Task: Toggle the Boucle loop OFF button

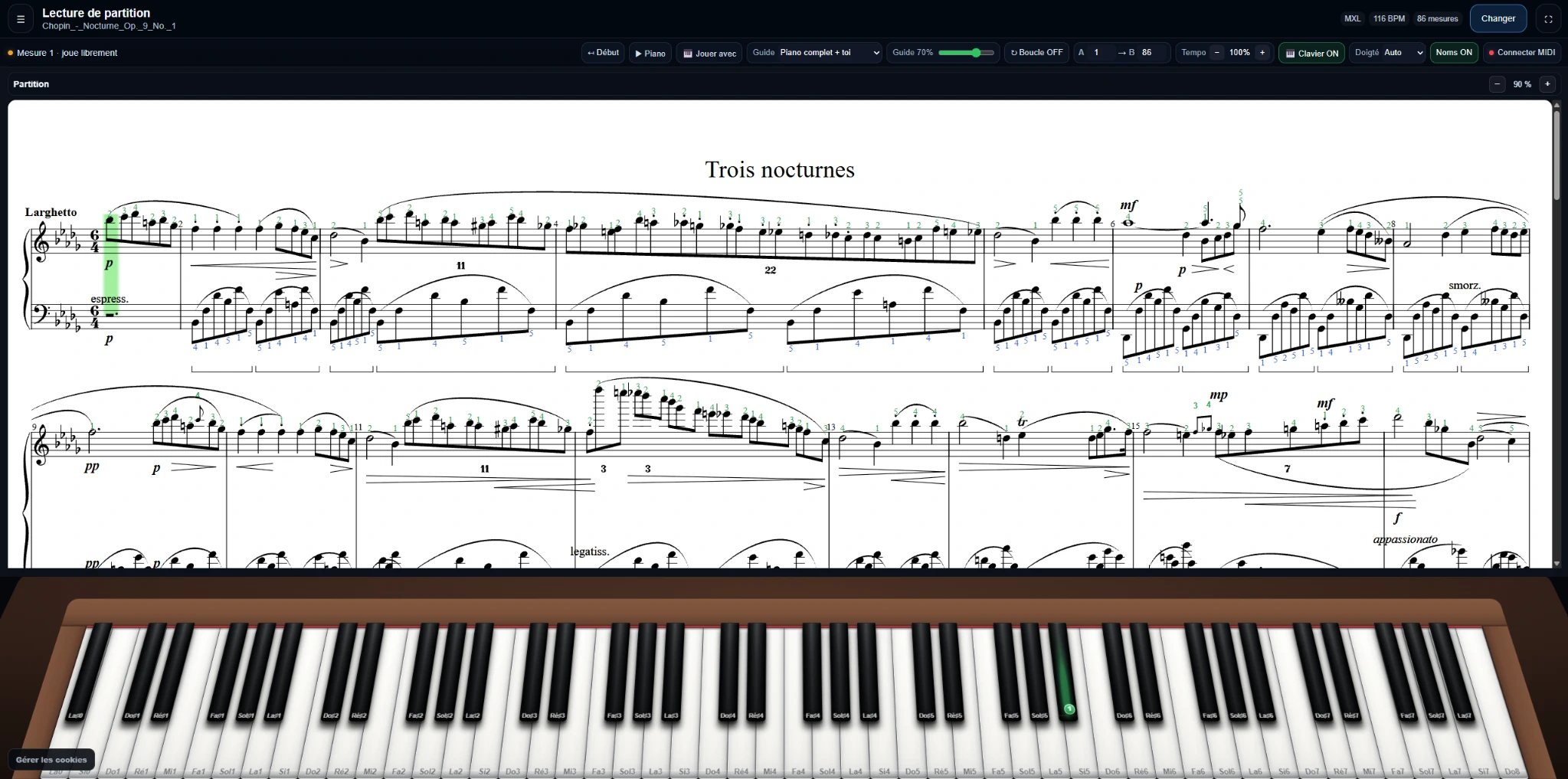Action: pos(1036,53)
